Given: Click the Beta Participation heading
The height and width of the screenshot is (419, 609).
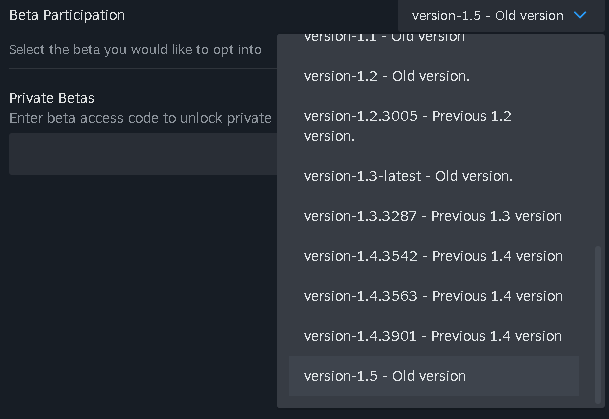Looking at the screenshot, I should (x=67, y=16).
